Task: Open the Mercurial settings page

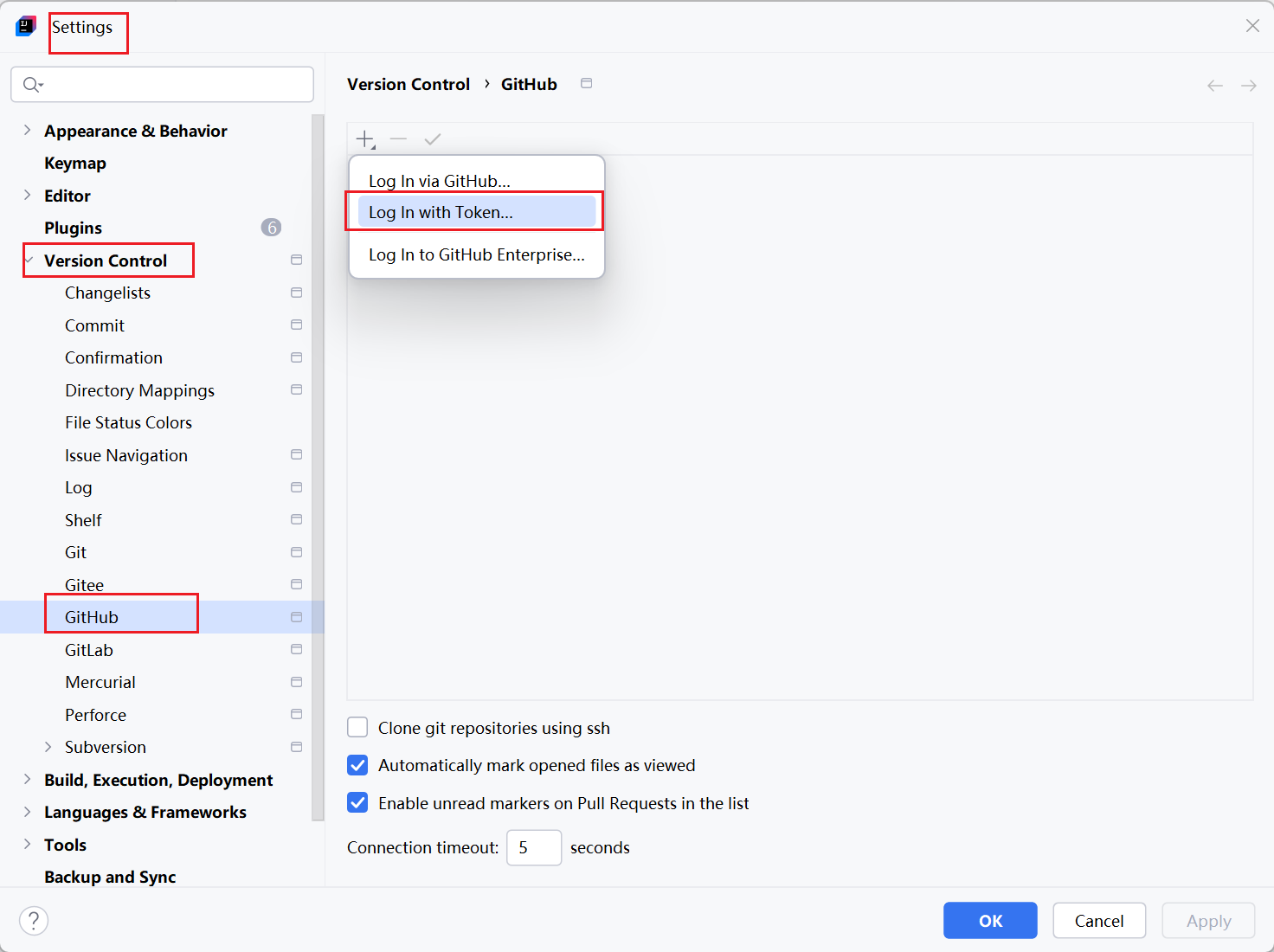Action: [x=100, y=682]
